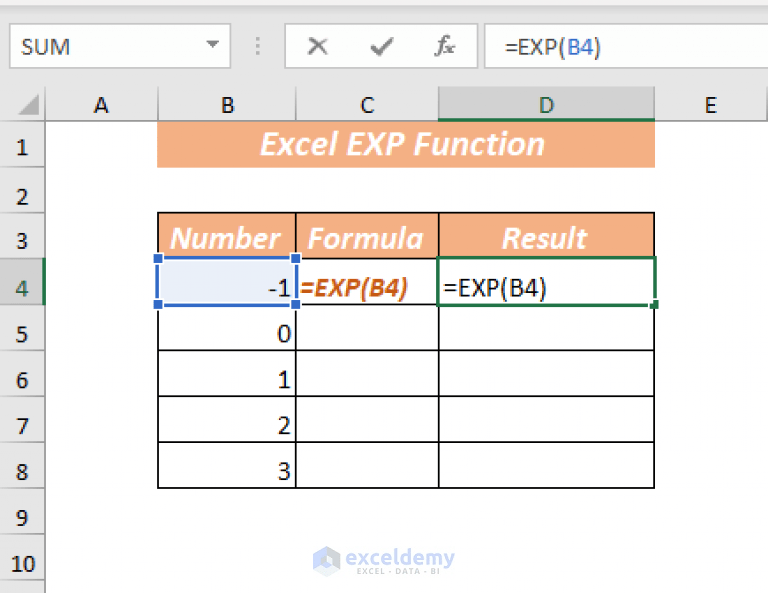Click the fill handle of cell D4
768x593 pixels.
[654, 305]
